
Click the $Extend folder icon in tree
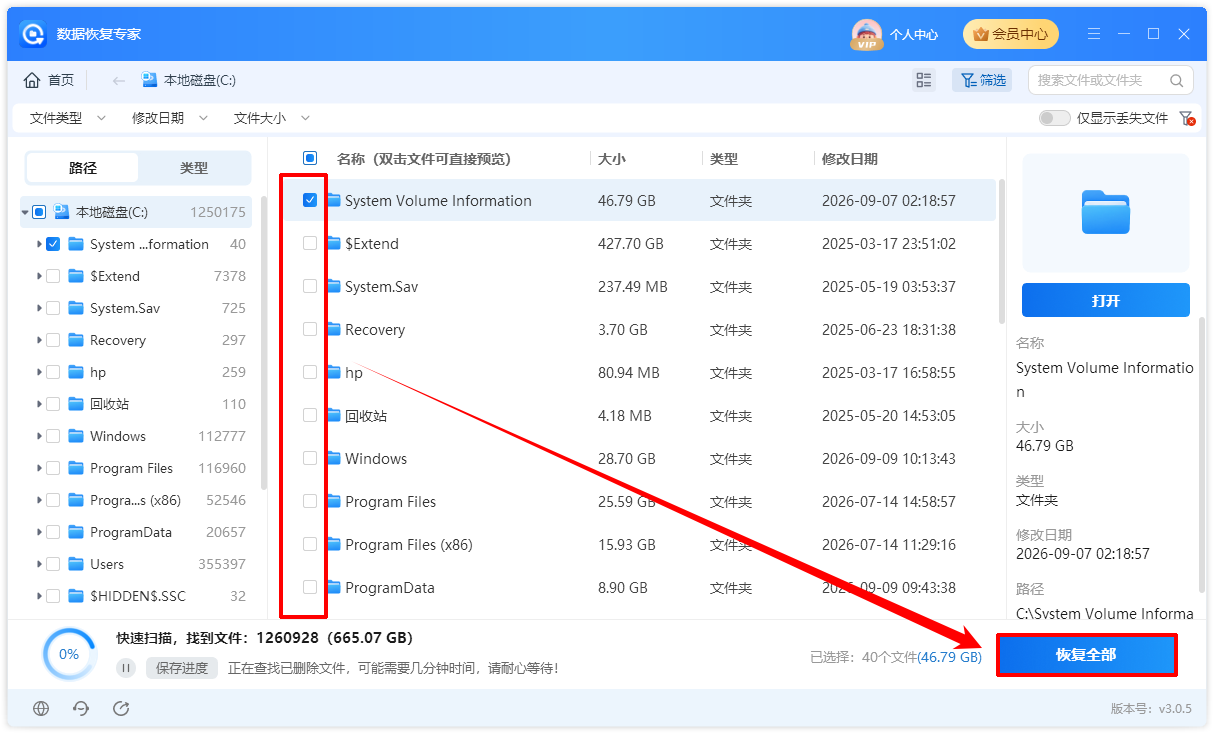coord(76,276)
